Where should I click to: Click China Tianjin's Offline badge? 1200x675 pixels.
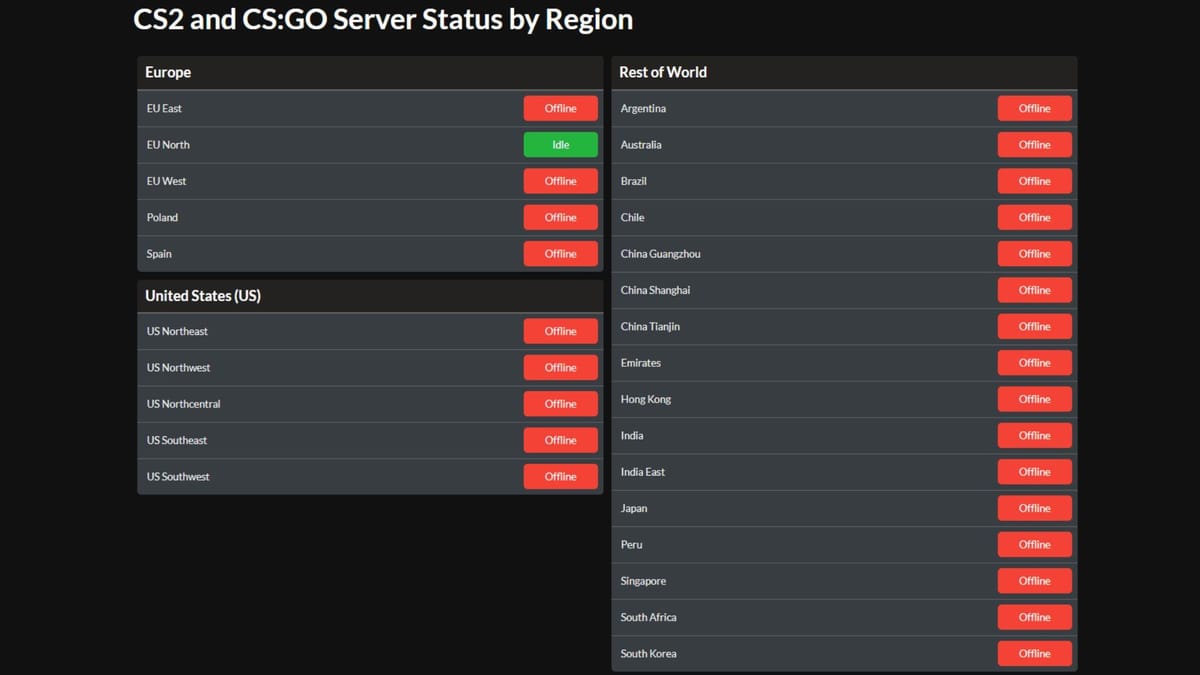point(1035,326)
